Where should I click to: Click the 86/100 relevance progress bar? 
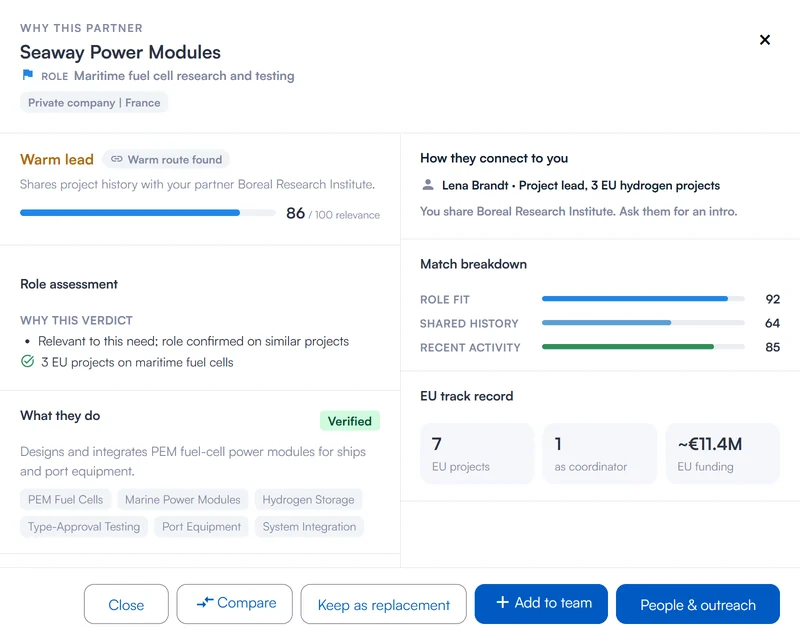pos(147,213)
